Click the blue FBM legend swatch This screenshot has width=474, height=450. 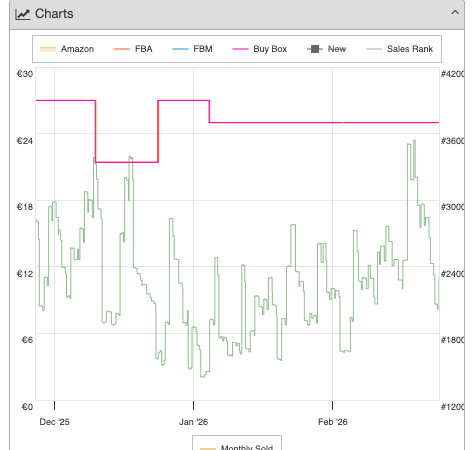tap(180, 49)
